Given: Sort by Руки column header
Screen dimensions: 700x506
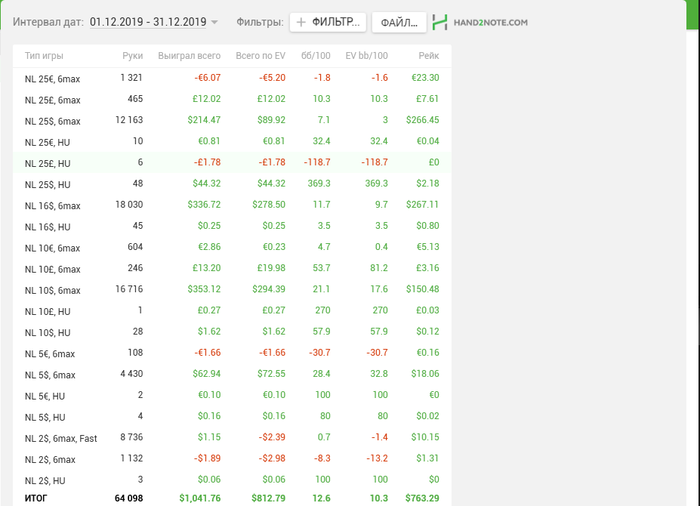Looking at the screenshot, I should coord(133,56).
